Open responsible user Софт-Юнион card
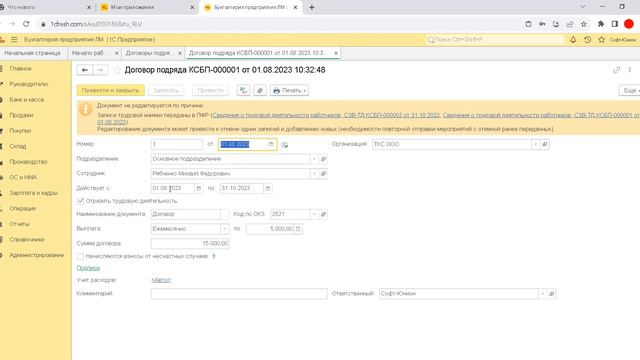This screenshot has width=640, height=360. (x=551, y=293)
